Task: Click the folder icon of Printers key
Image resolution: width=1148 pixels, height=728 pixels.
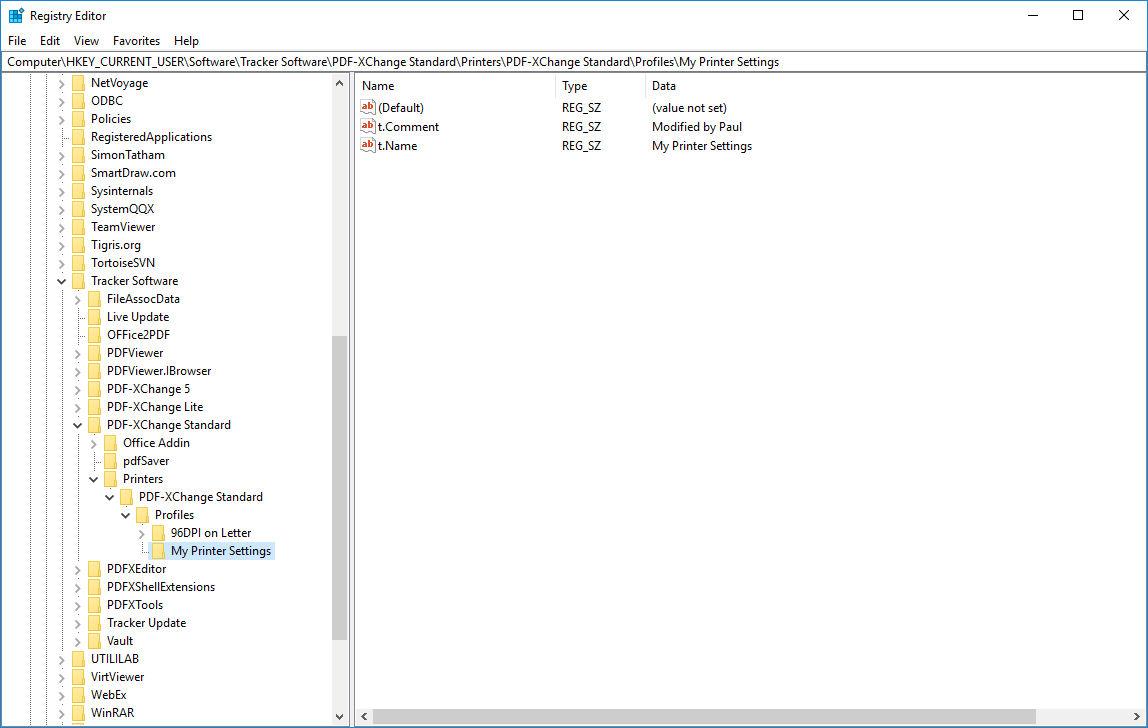Action: [111, 479]
